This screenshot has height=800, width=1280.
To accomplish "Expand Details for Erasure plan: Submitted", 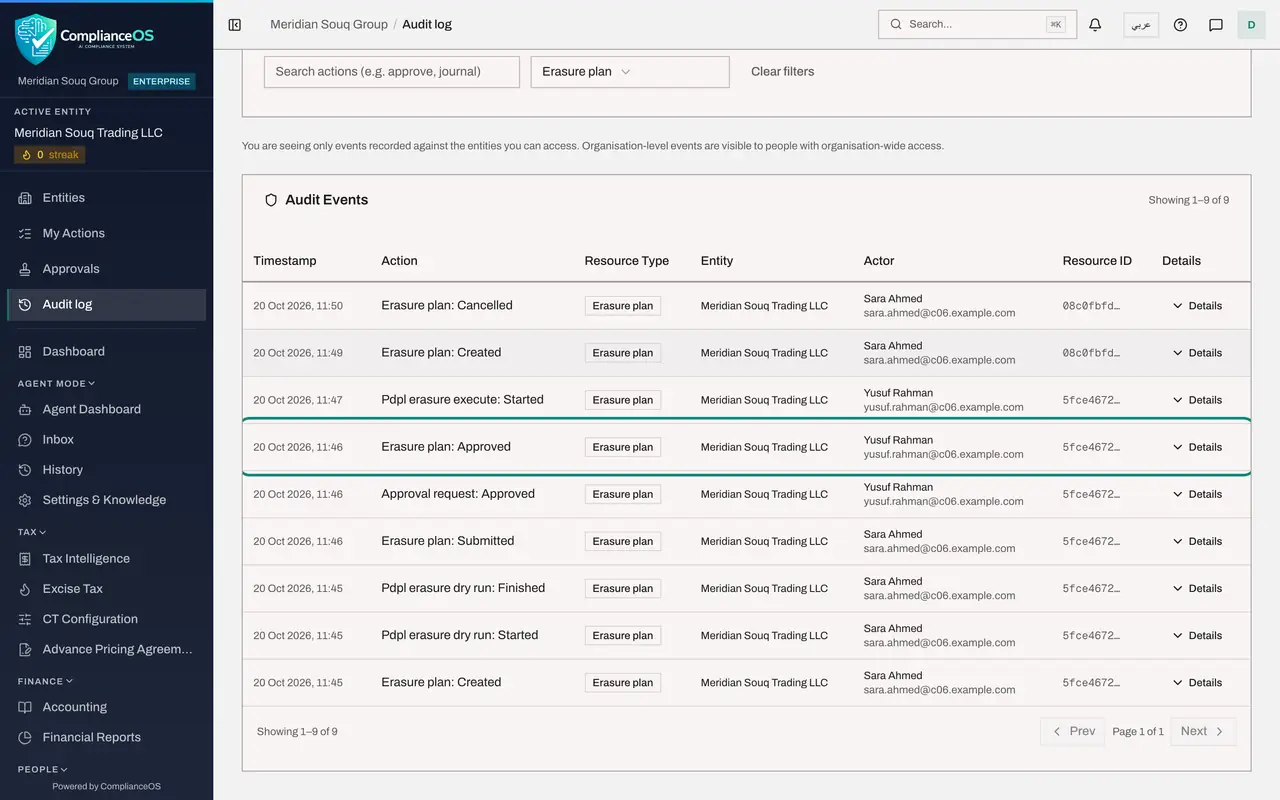I will 1197,541.
